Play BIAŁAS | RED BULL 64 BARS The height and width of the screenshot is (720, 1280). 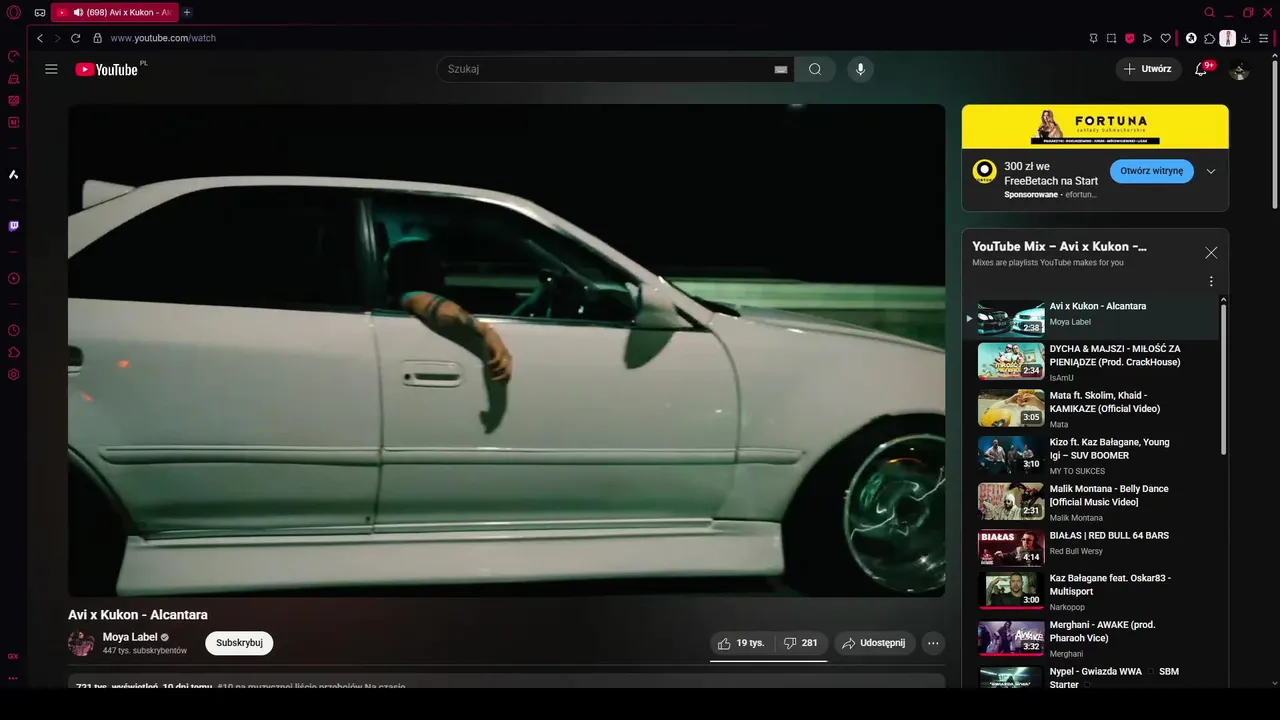click(1097, 548)
